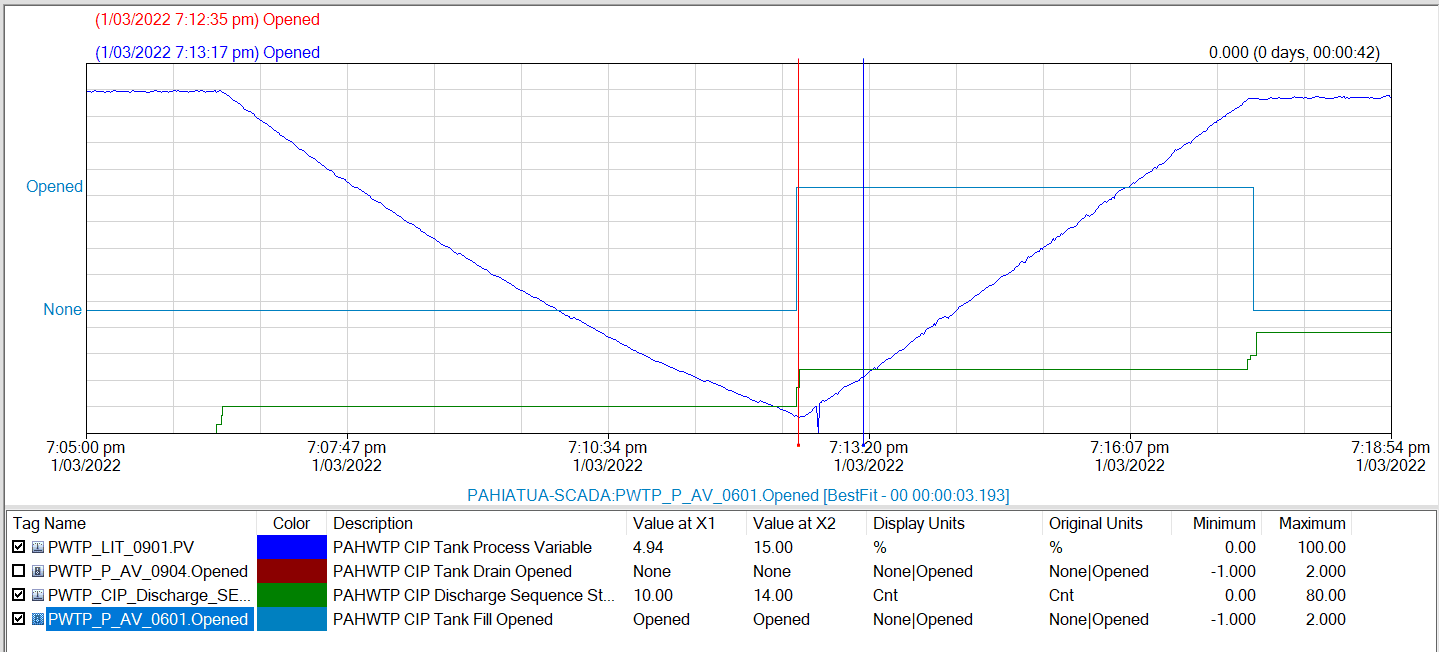Toggle the PWTP_P_AV_0601.Opened checkbox
Viewport: 1439px width, 652px height.
tap(19, 619)
